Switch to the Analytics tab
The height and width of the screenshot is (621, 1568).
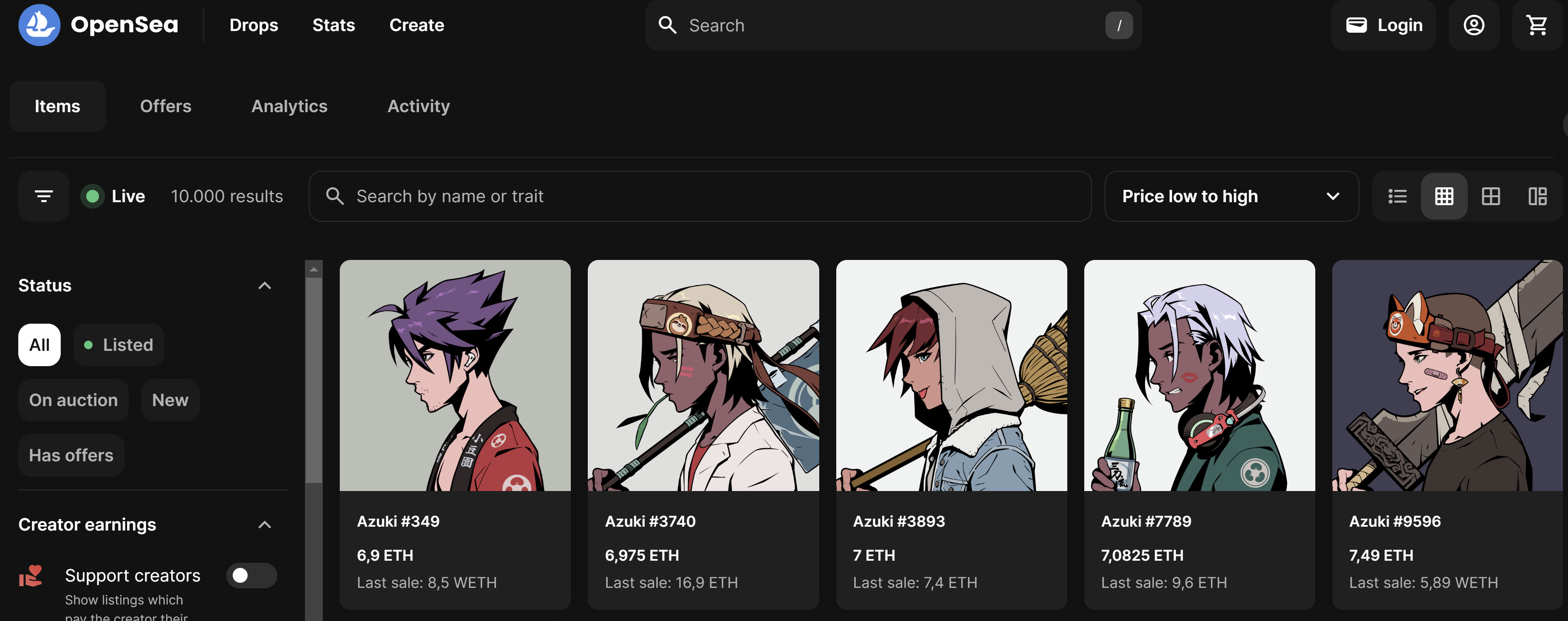pyautogui.click(x=289, y=106)
